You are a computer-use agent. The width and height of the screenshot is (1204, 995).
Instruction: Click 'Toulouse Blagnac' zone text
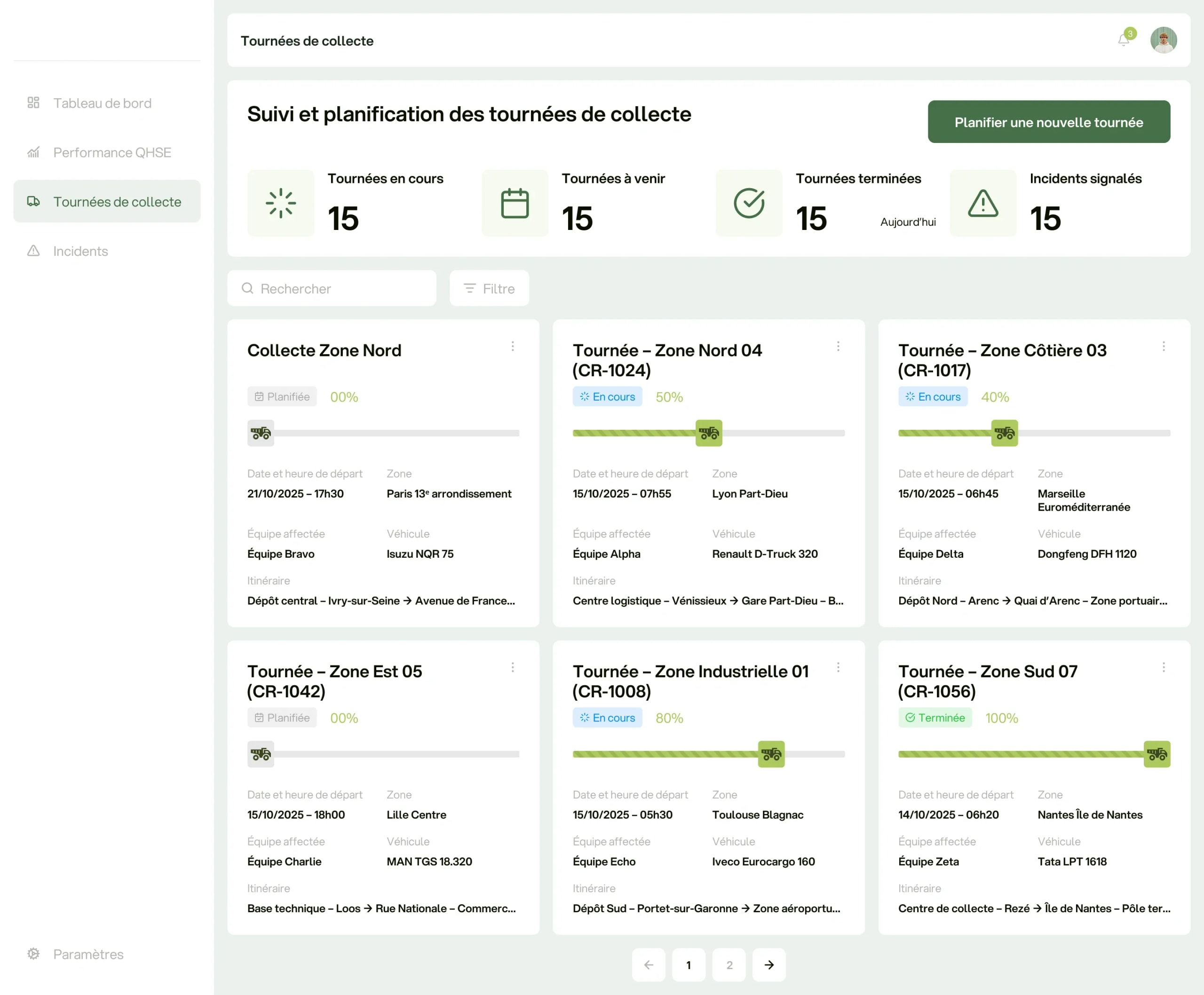click(757, 814)
